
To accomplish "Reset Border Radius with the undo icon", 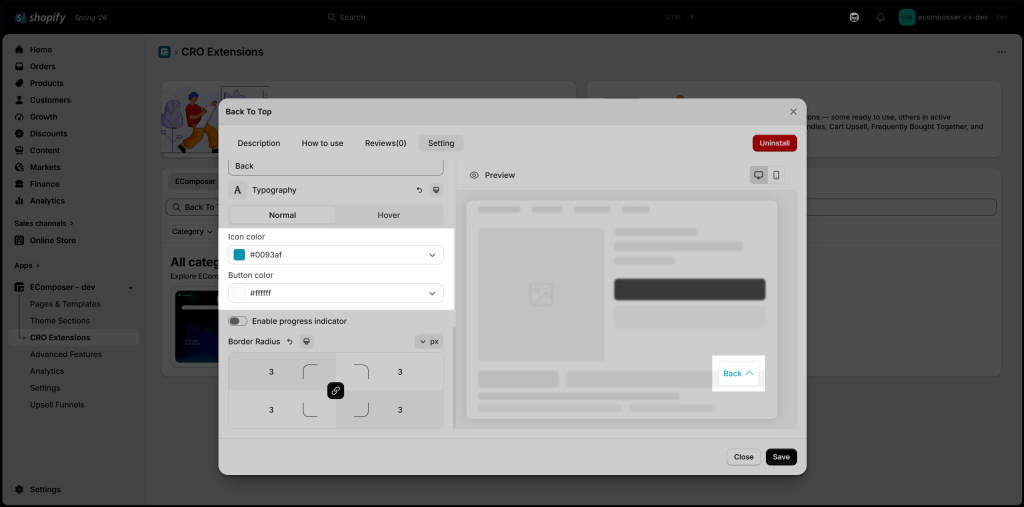I will click(289, 342).
